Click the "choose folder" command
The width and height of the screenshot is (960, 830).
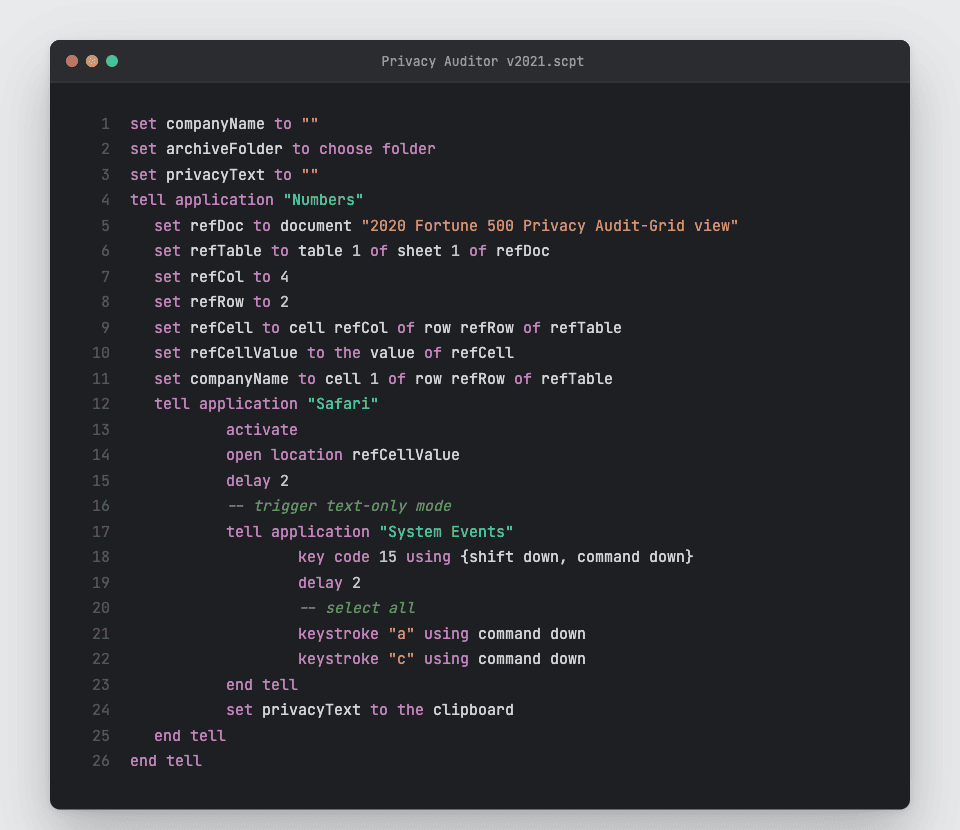pyautogui.click(x=377, y=149)
